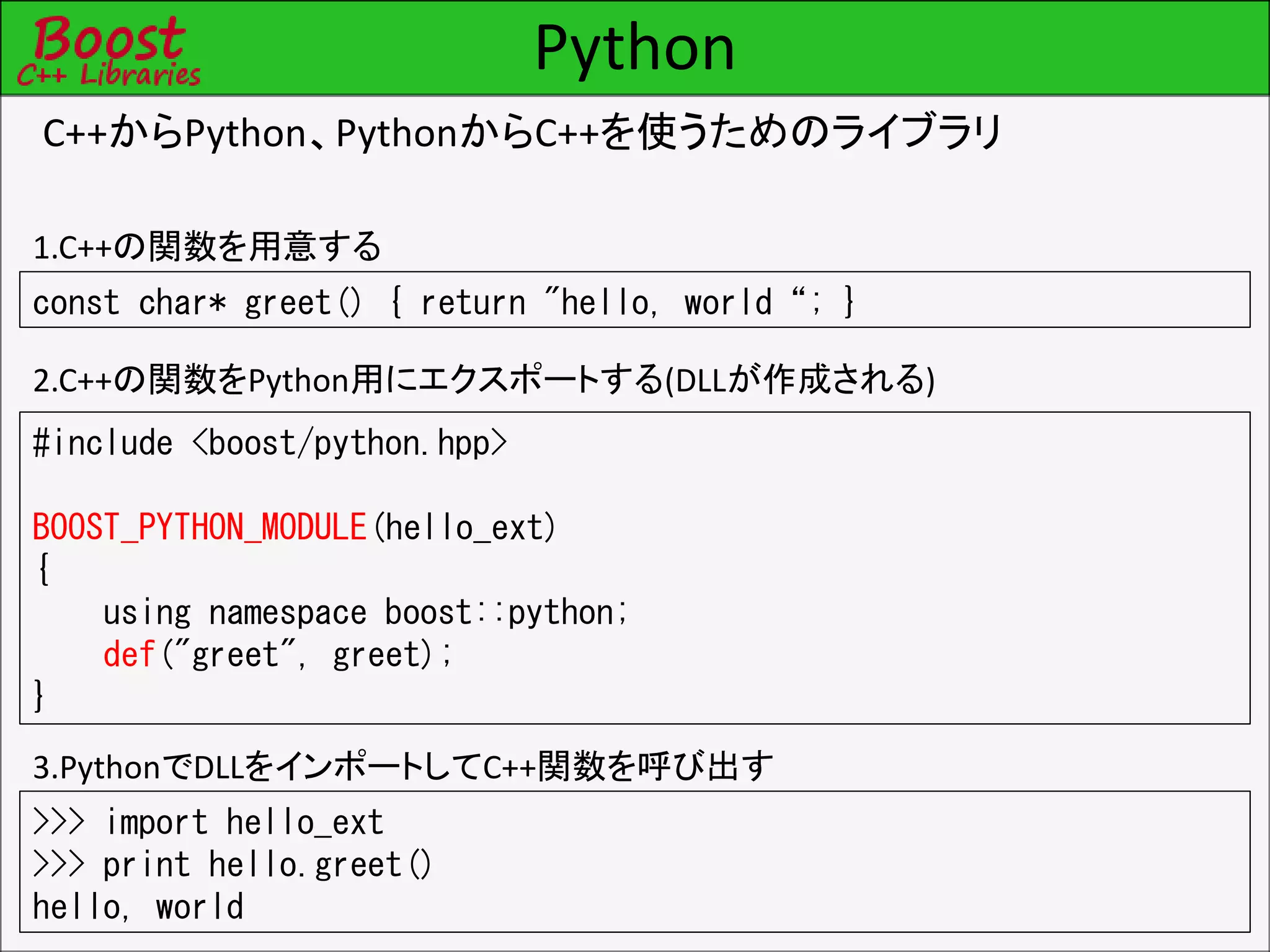Click the red BOOST_PYTHON_MODULE macro text
This screenshot has width=1270, height=952.
click(x=200, y=527)
